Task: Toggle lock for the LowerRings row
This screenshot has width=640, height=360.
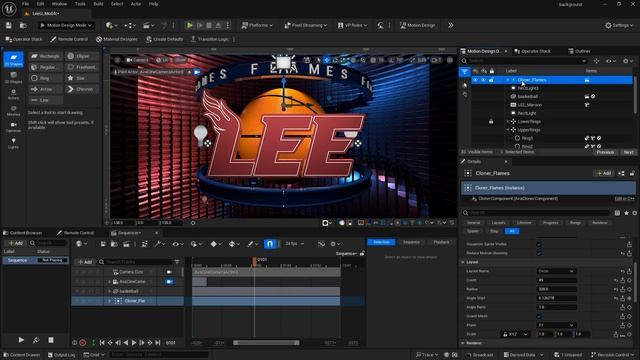Action: point(491,122)
